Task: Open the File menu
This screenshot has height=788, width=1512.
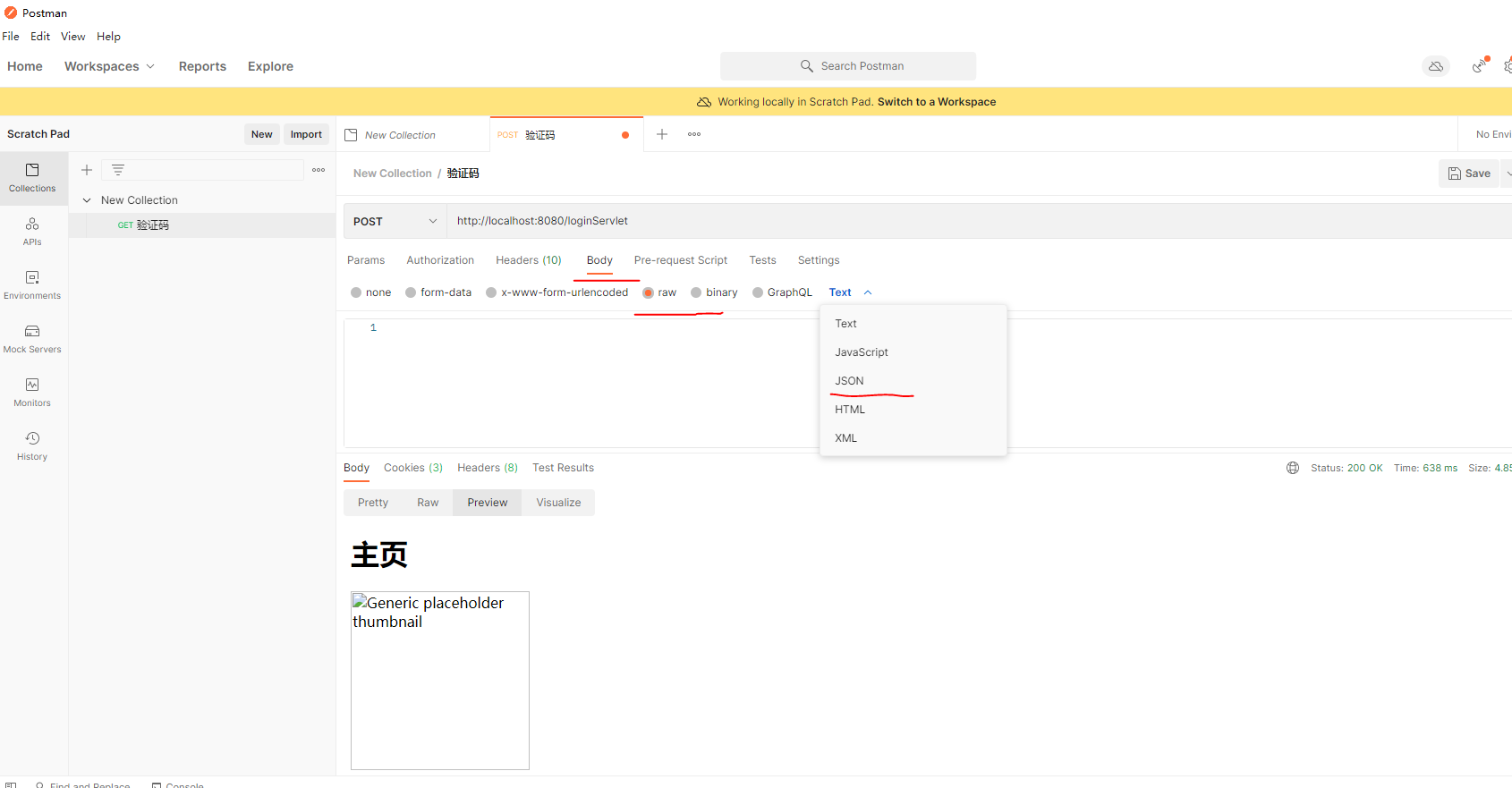Action: (x=11, y=37)
